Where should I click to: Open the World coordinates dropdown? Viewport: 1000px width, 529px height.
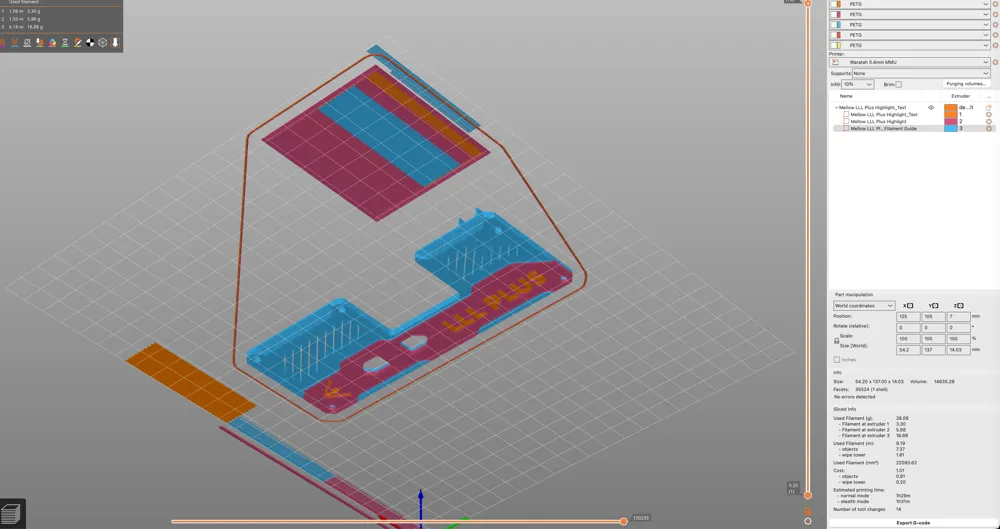(x=864, y=306)
